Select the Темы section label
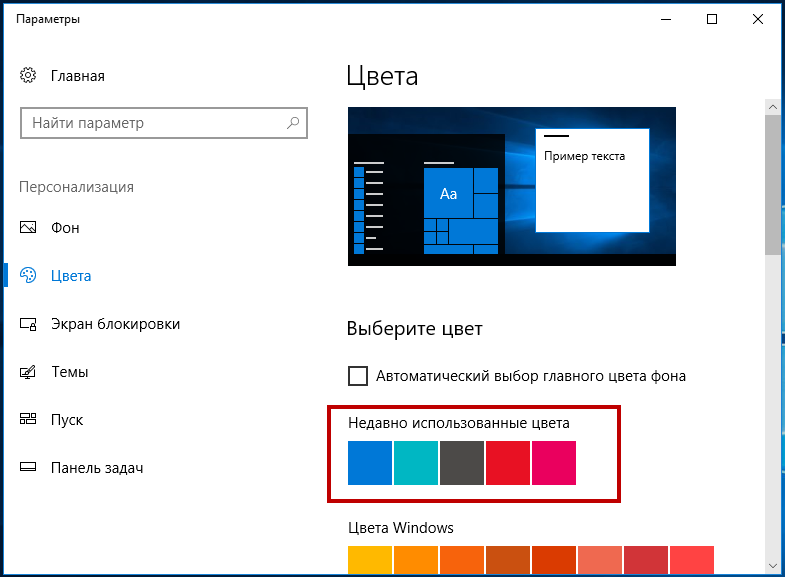The image size is (785, 577). [70, 372]
